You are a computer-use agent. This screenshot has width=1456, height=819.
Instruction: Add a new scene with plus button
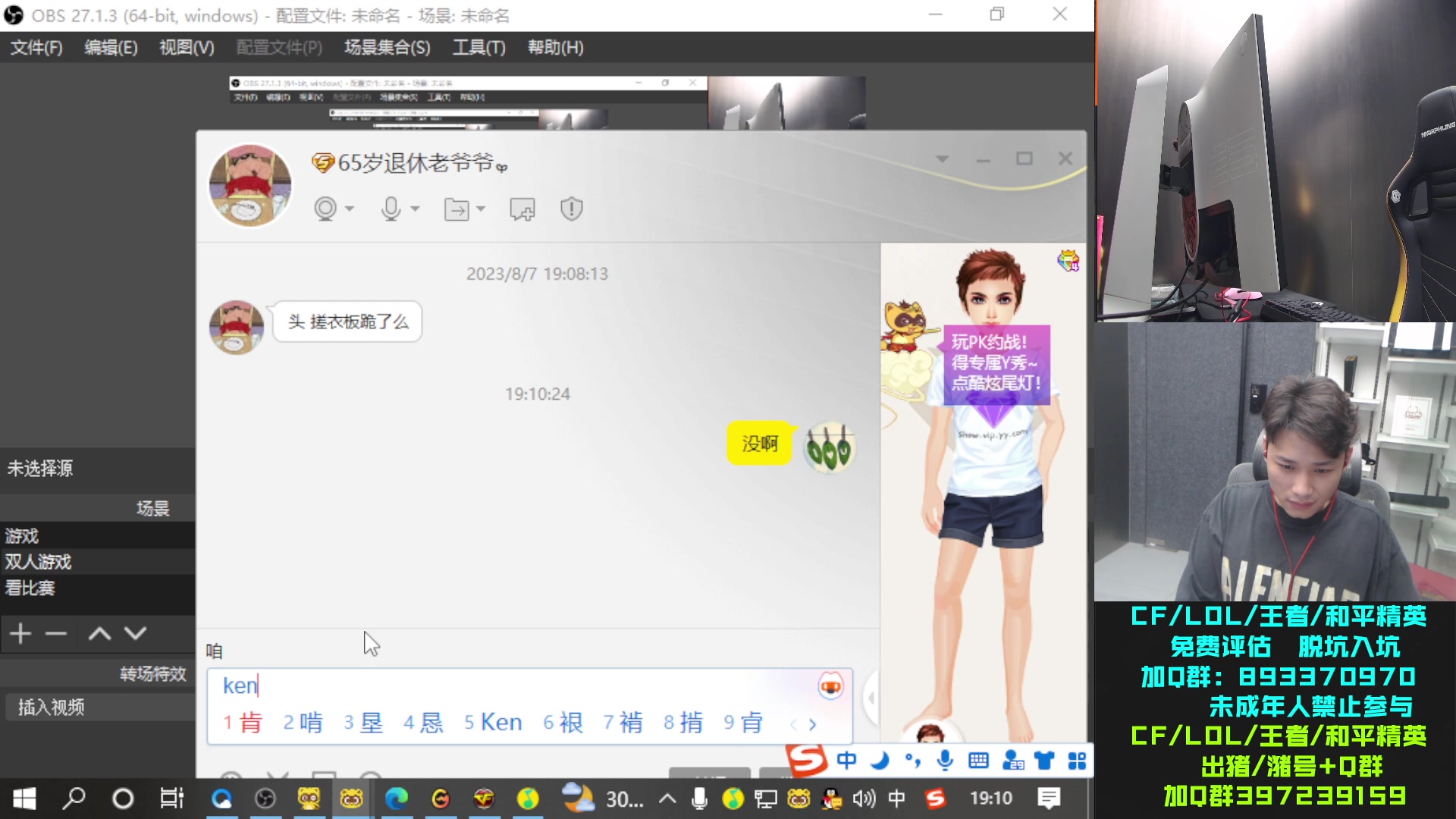21,633
